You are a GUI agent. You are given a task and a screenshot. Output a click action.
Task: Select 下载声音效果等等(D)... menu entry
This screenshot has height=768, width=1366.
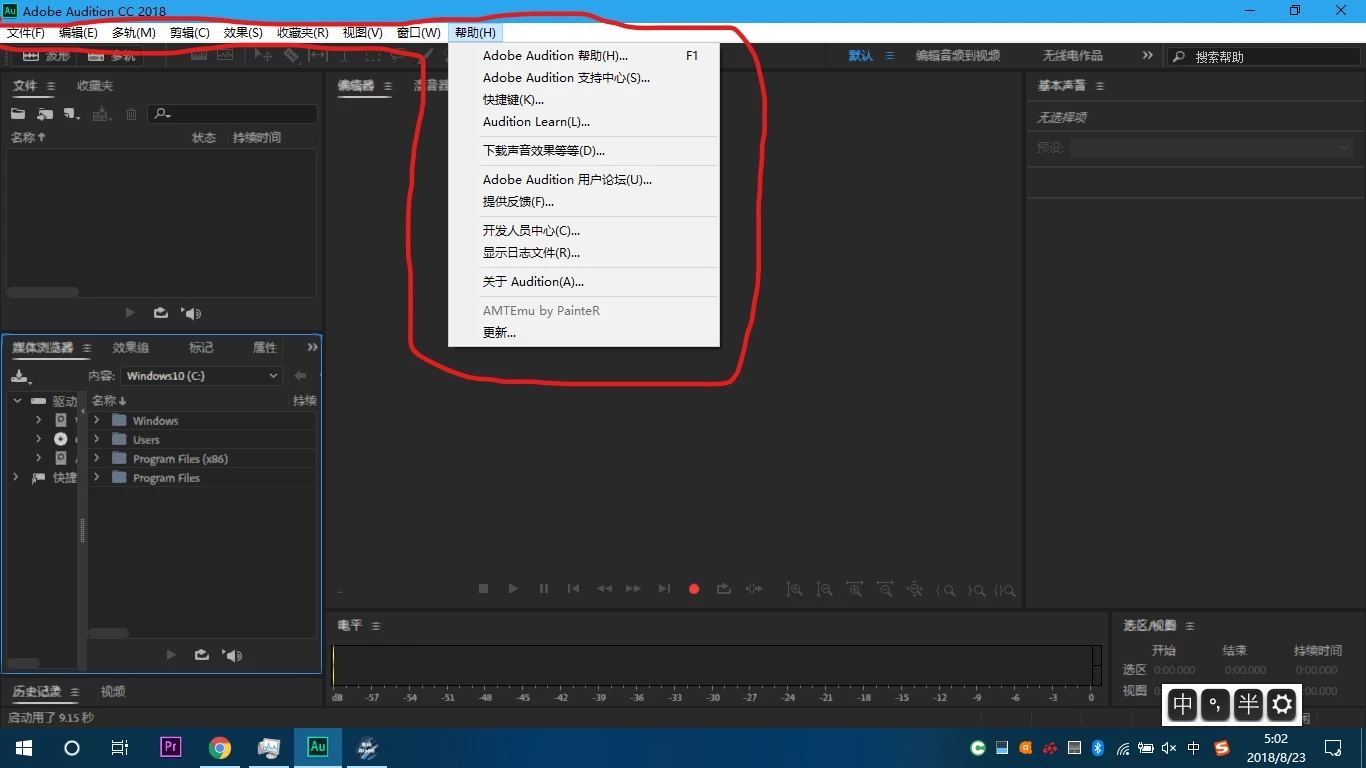click(584, 151)
